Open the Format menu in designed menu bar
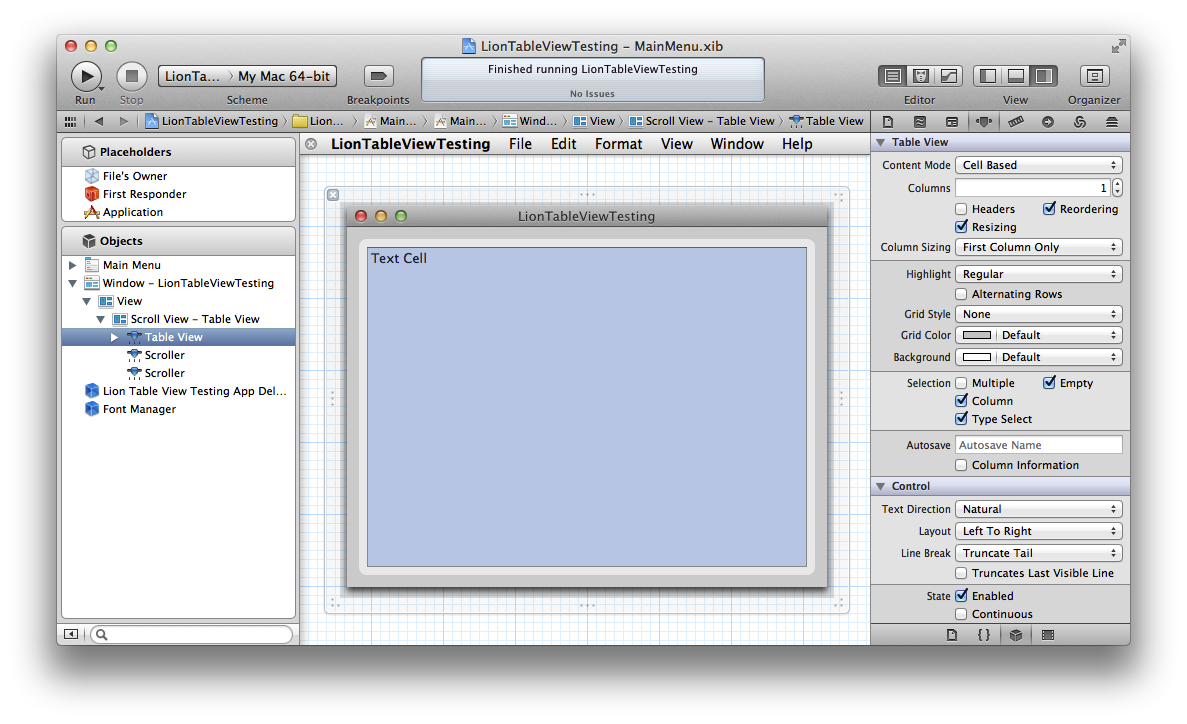The image size is (1187, 724). (618, 144)
